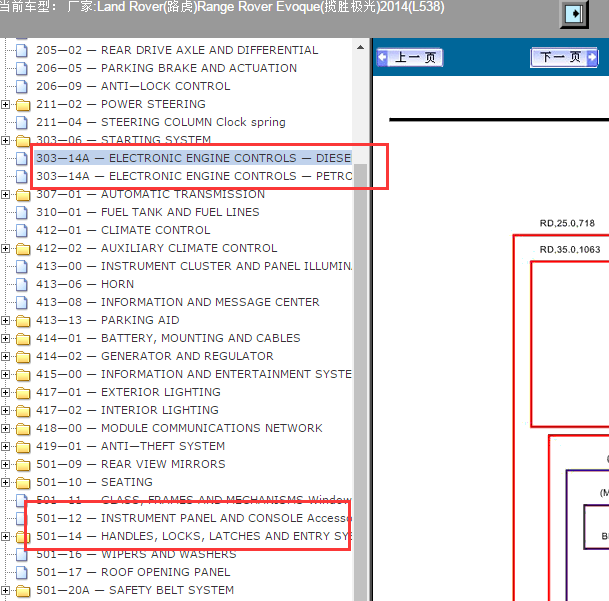Open 211-04 STEERING COLUMN Clock spring
This screenshot has width=609, height=601.
pos(161,122)
